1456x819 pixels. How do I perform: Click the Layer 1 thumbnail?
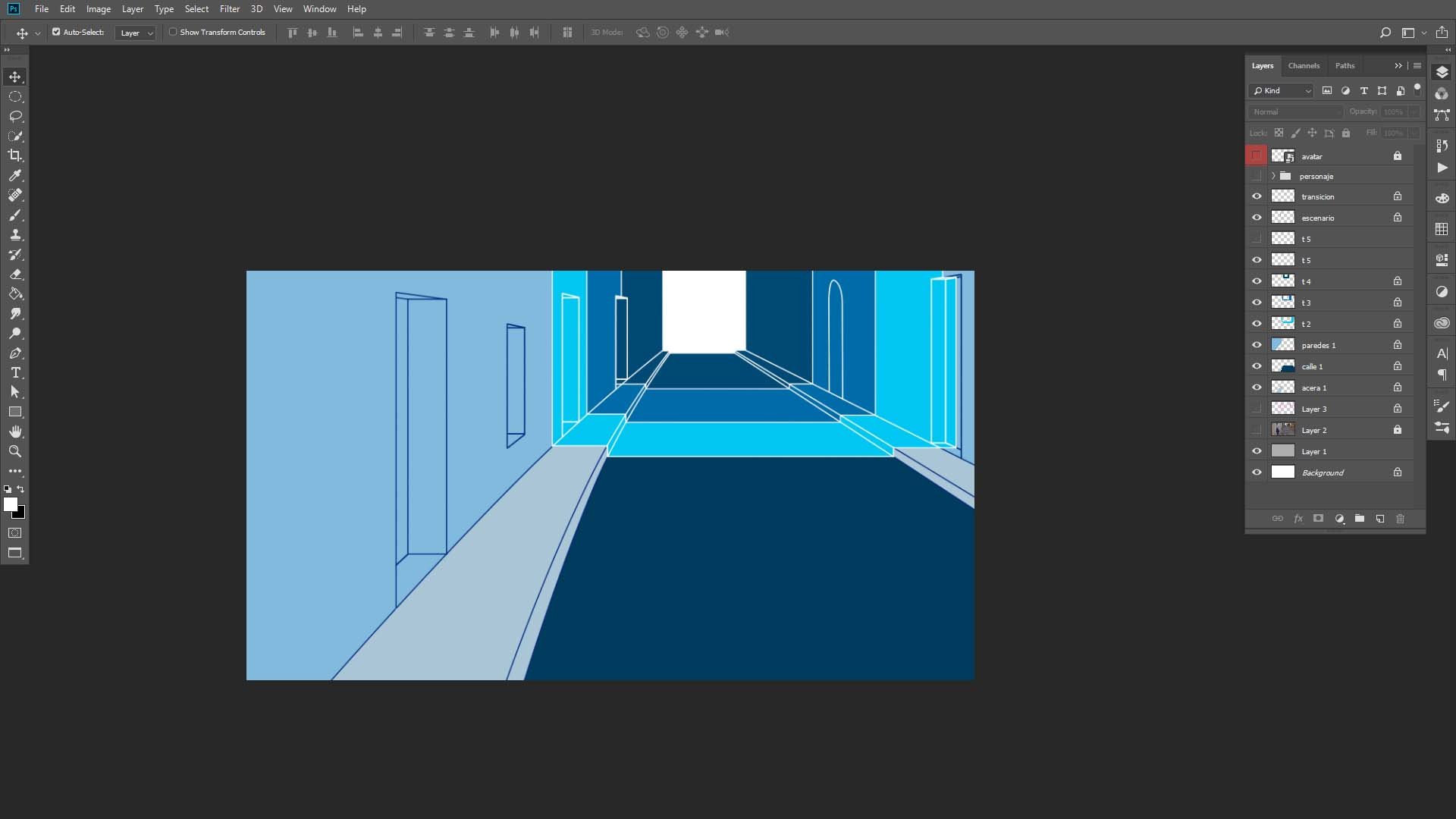1282,451
